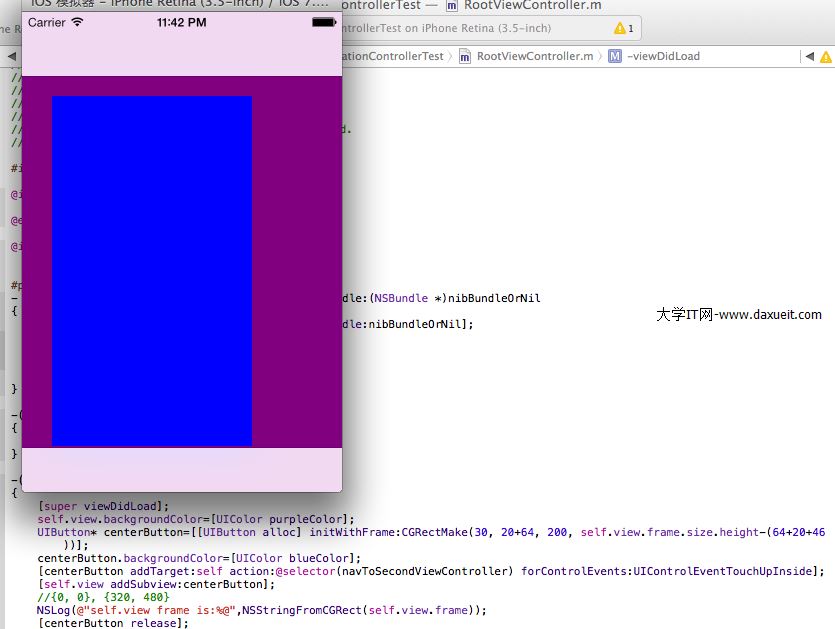The height and width of the screenshot is (629, 835).
Task: Click the Carrier label in the status bar
Action: (x=46, y=22)
